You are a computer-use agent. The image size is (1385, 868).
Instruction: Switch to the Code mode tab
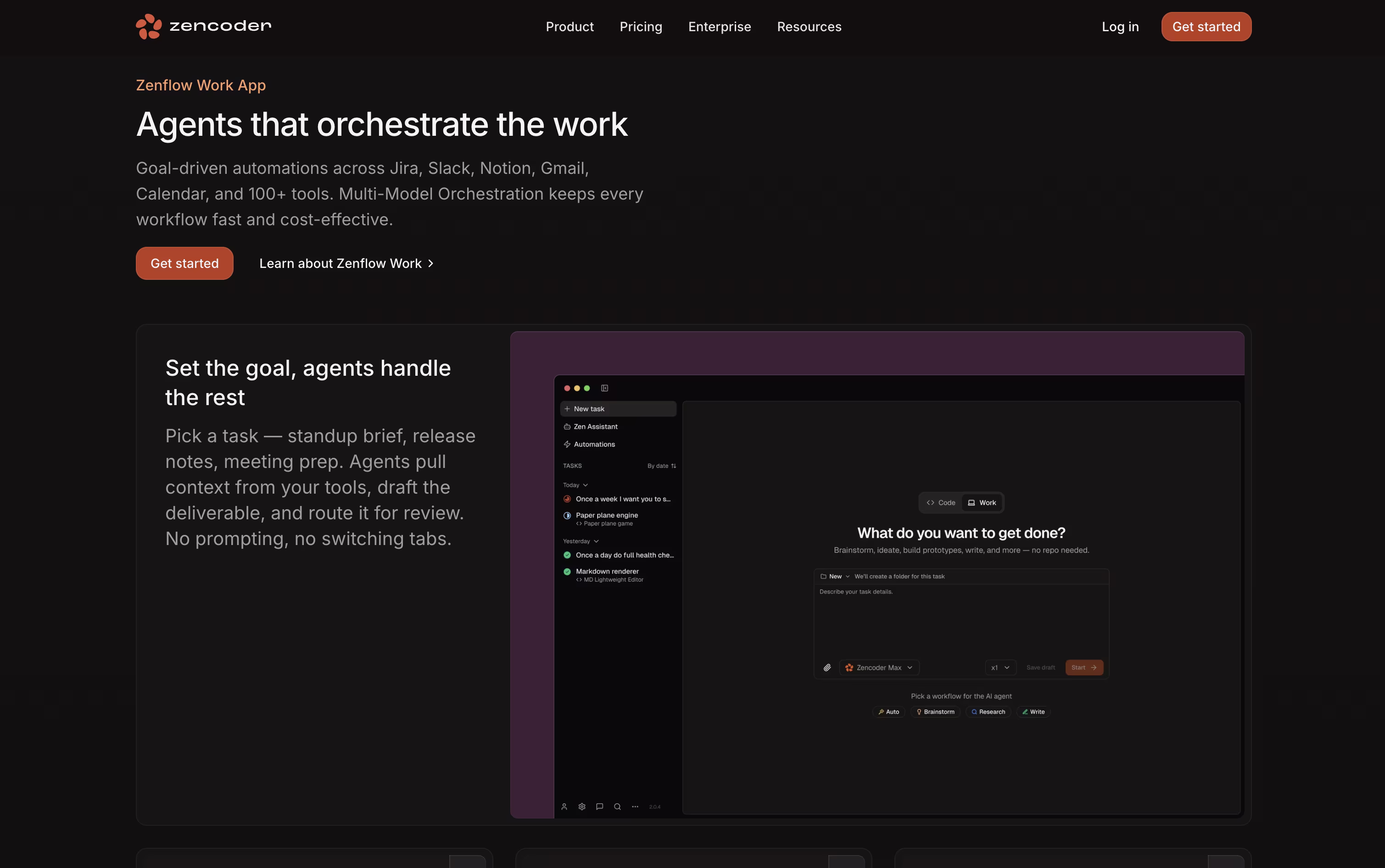[941, 503]
